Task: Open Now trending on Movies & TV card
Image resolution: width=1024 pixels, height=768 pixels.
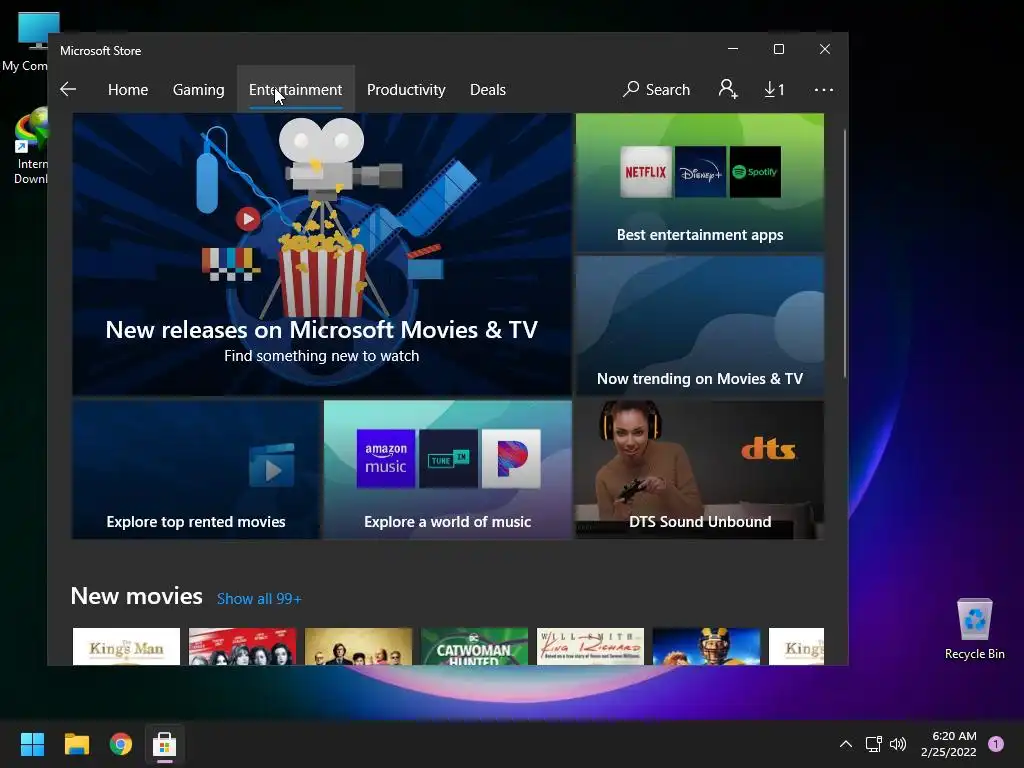Action: pyautogui.click(x=699, y=325)
